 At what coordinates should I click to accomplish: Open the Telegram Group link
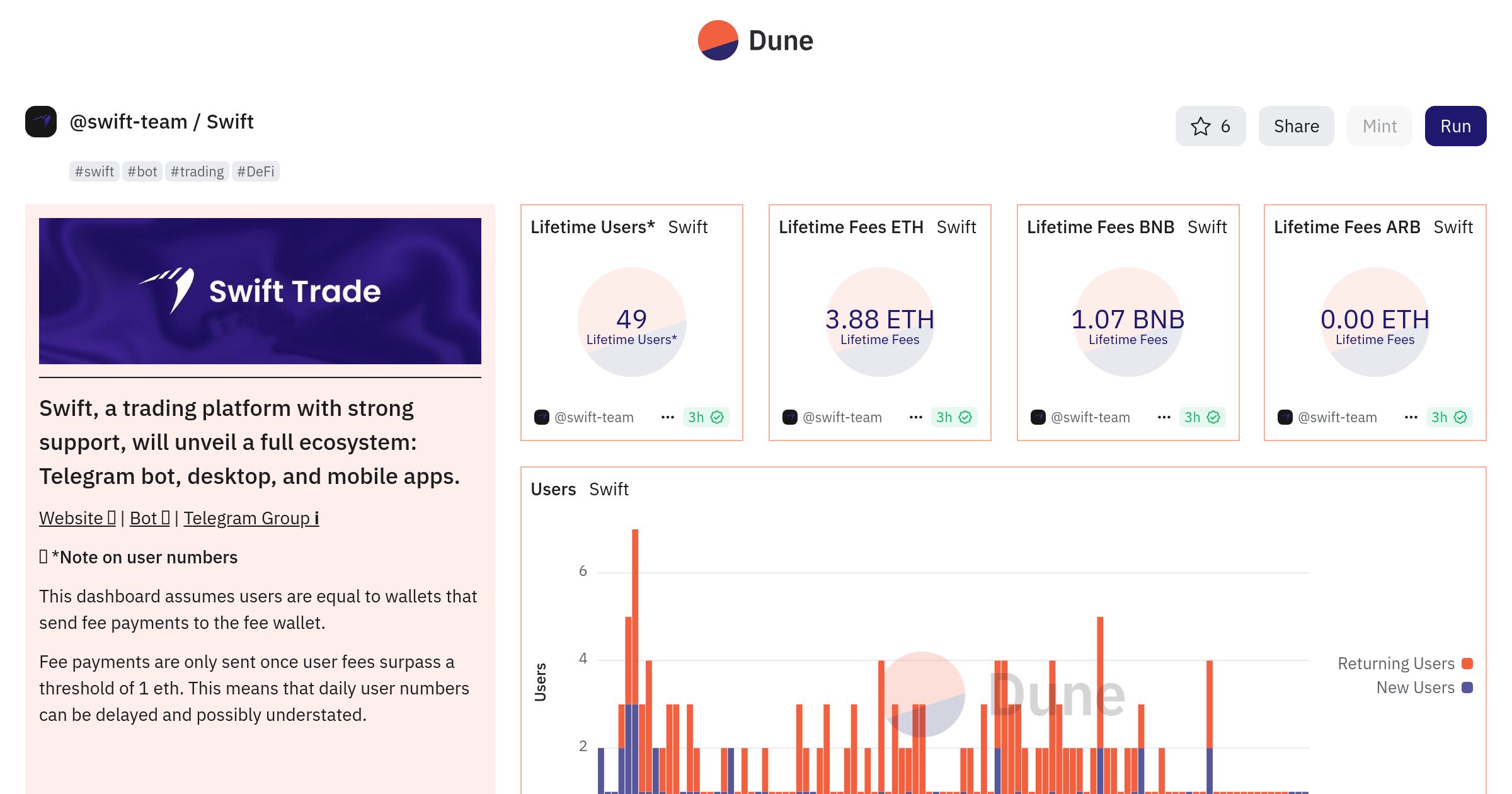tap(251, 518)
